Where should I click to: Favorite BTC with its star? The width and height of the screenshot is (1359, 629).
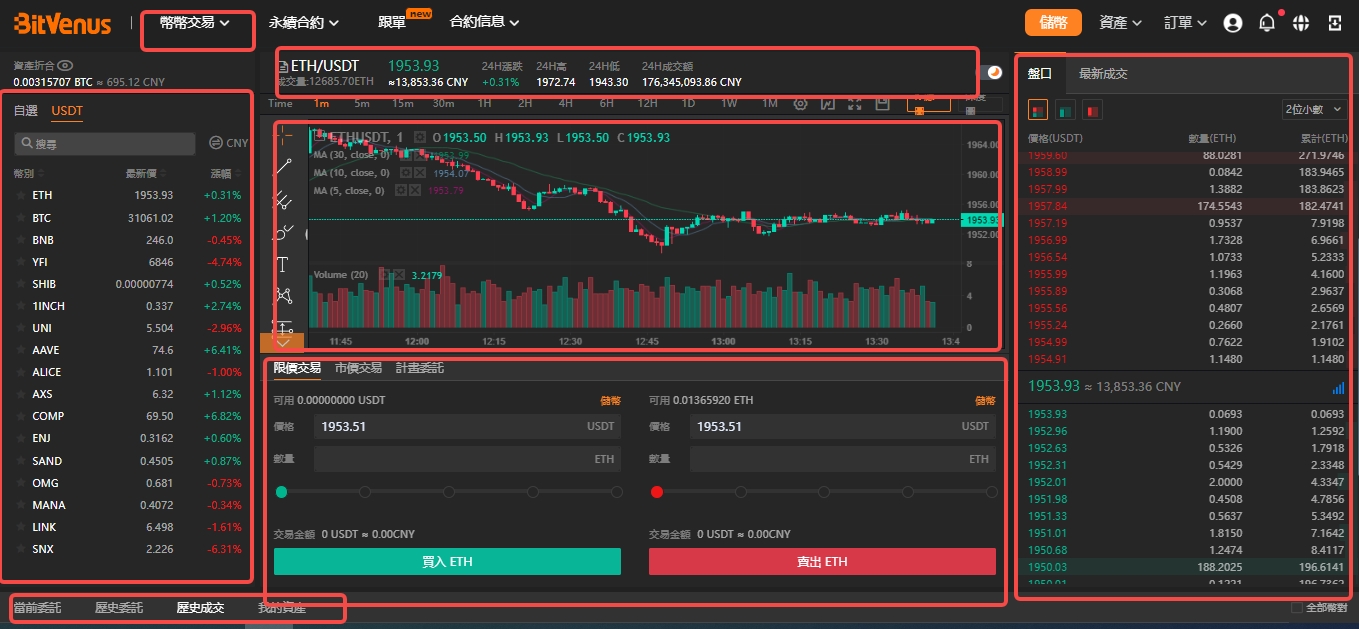click(x=20, y=217)
